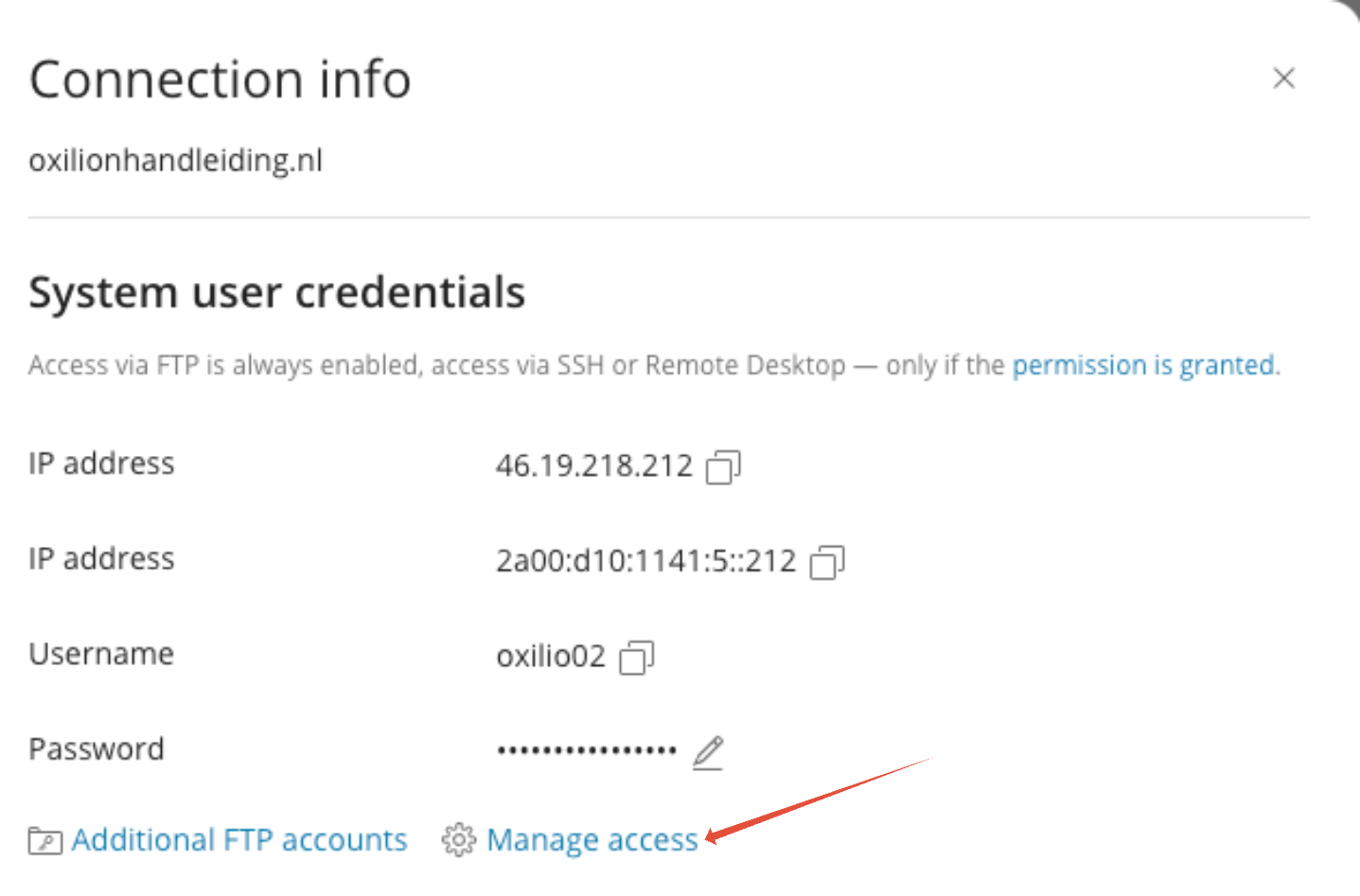Open Additional FTP accounts
Image resolution: width=1360 pixels, height=896 pixels.
click(x=239, y=839)
